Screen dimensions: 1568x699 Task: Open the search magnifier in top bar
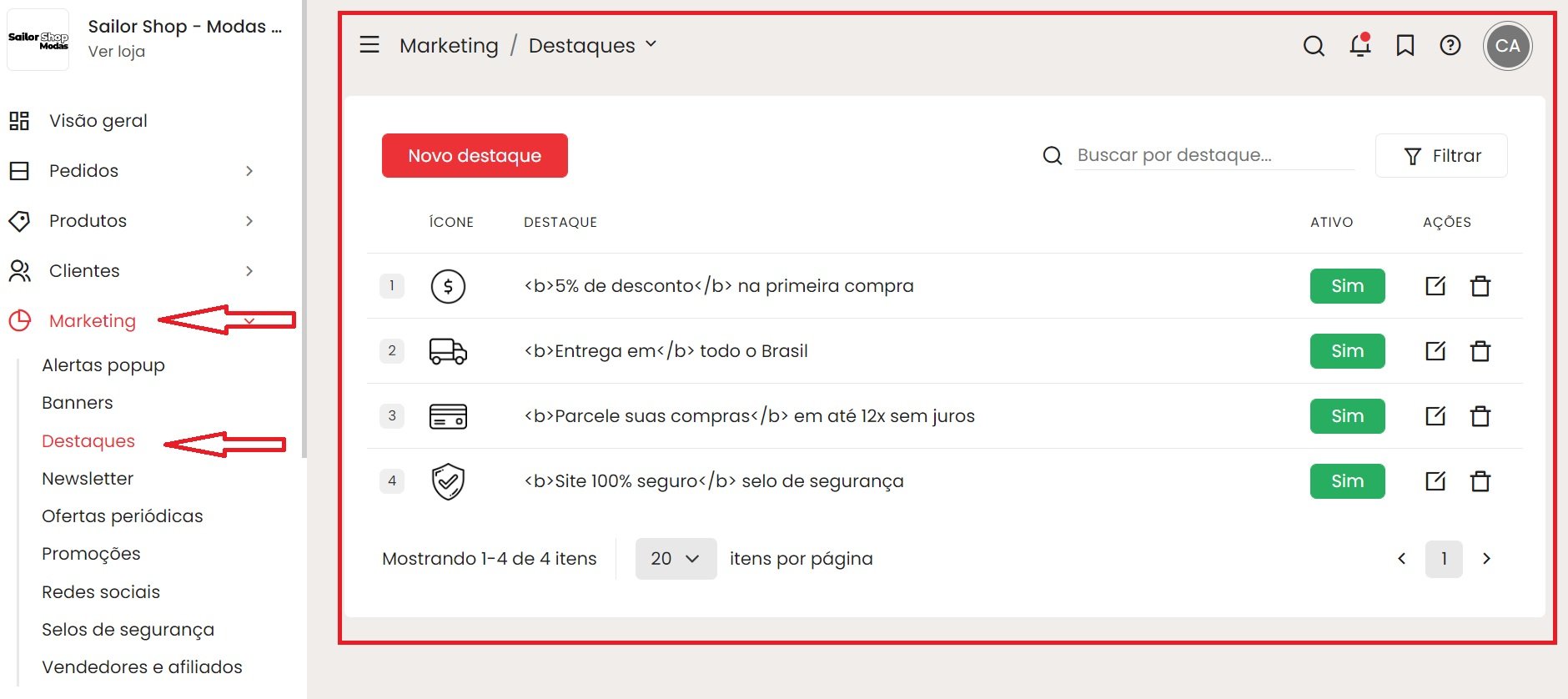[x=1314, y=46]
